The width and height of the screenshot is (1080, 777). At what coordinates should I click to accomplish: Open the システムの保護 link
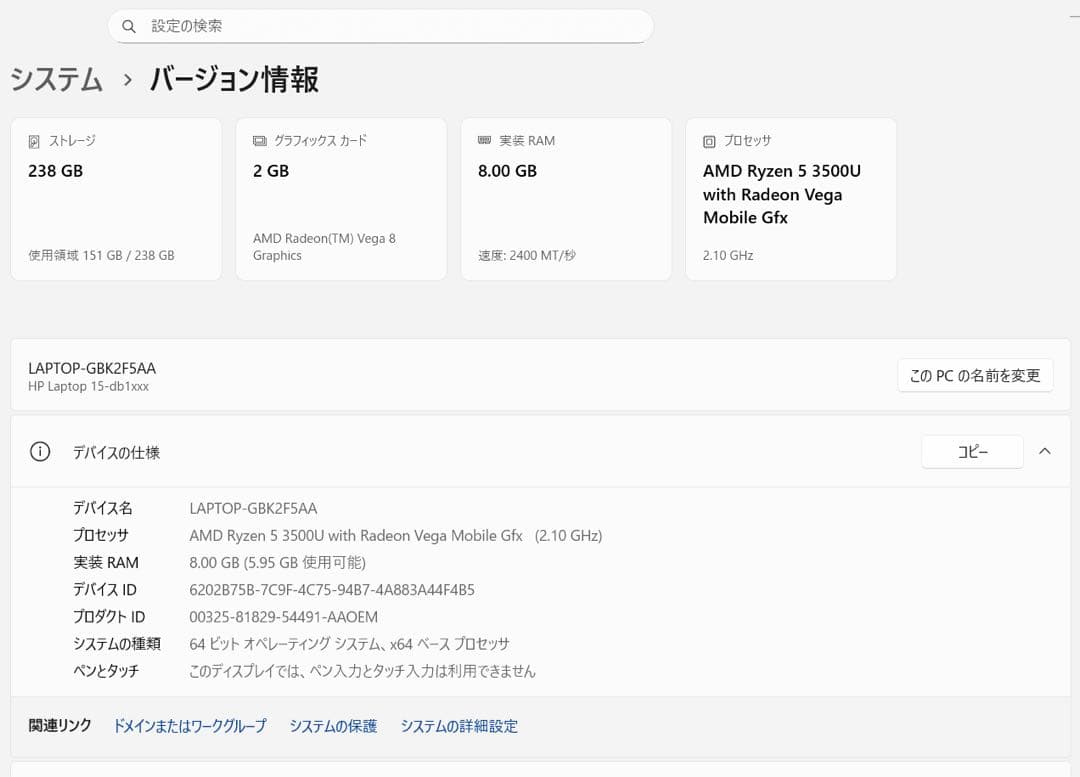pos(333,725)
